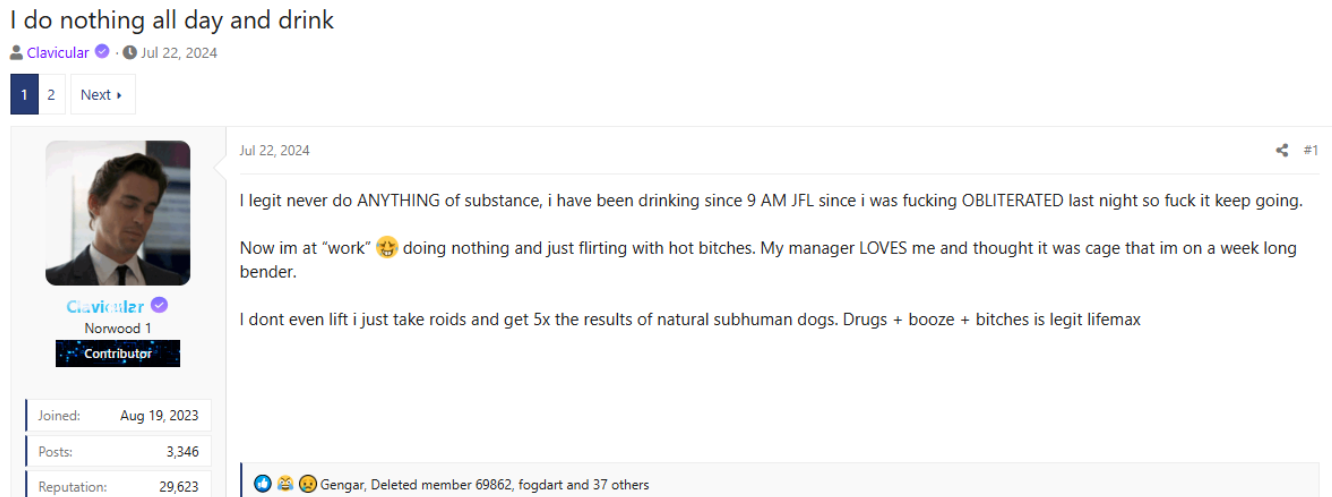Image resolution: width=1332 pixels, height=497 pixels.
Task: Select page 1 in pagination
Action: 24,95
